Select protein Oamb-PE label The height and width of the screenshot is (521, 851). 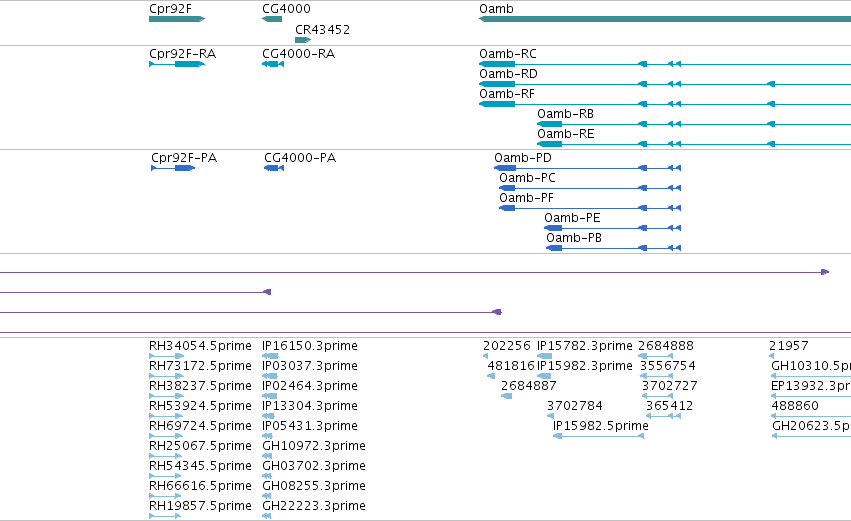[x=572, y=218]
